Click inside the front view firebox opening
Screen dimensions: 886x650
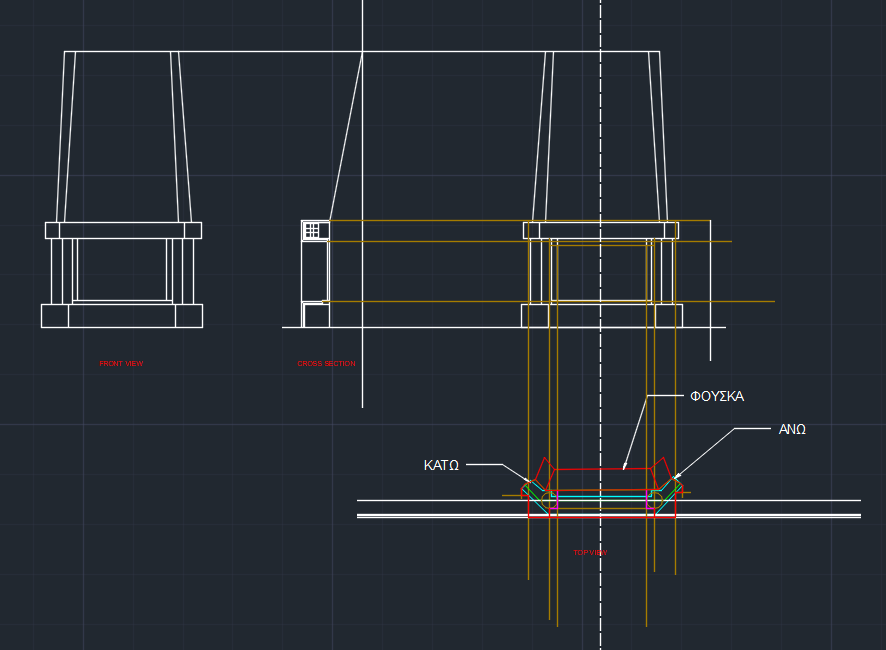tap(122, 268)
